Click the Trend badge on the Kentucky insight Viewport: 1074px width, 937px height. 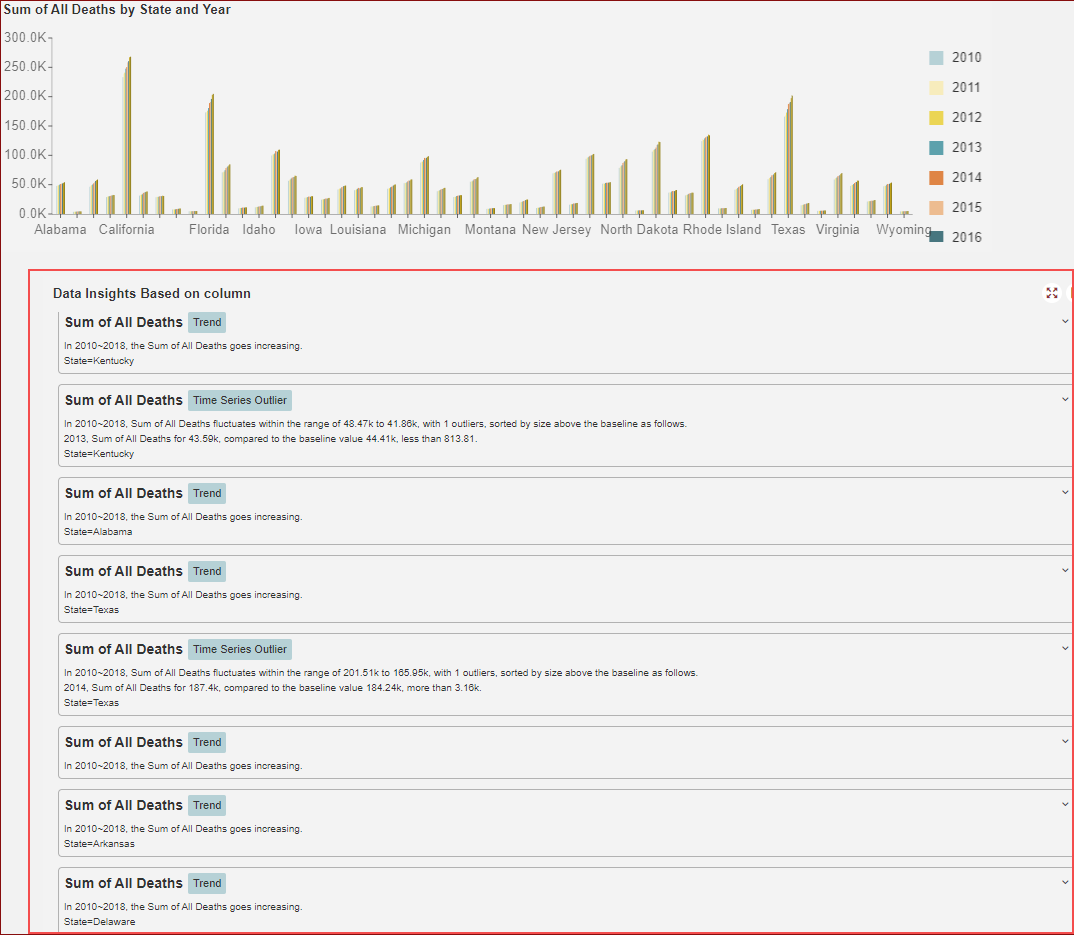tap(206, 322)
